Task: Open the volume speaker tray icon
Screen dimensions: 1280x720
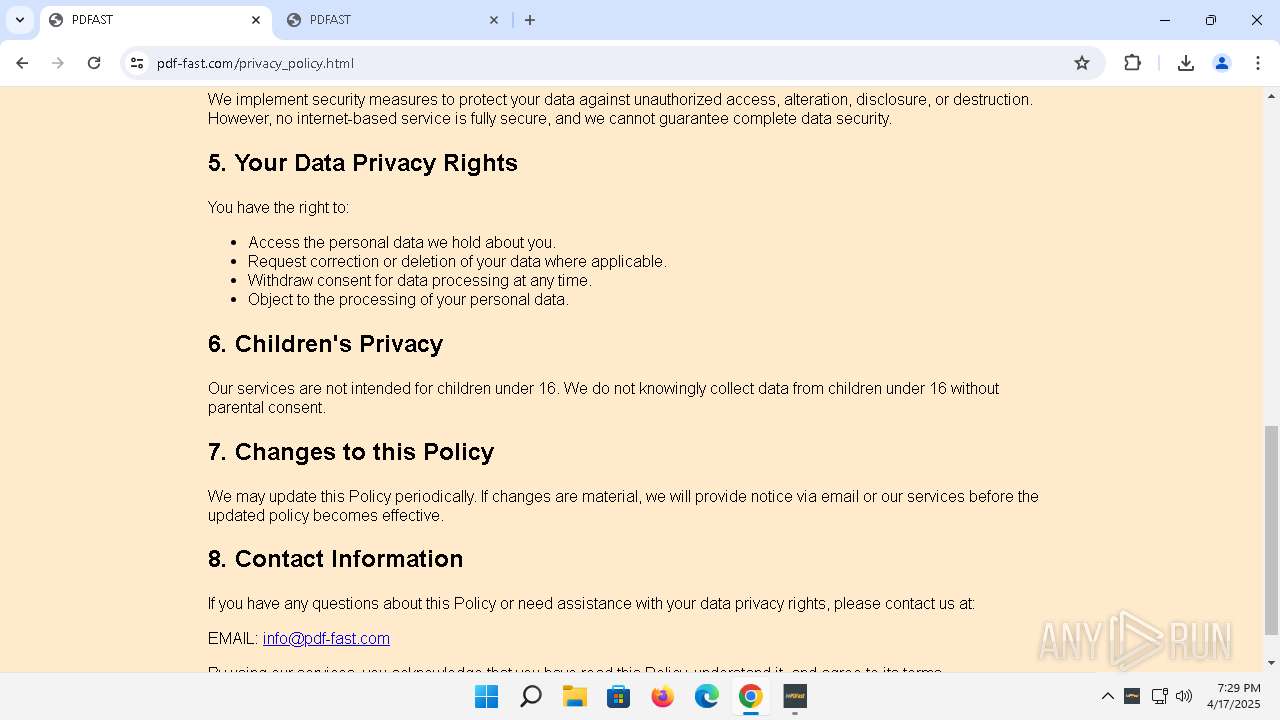Action: point(1184,696)
